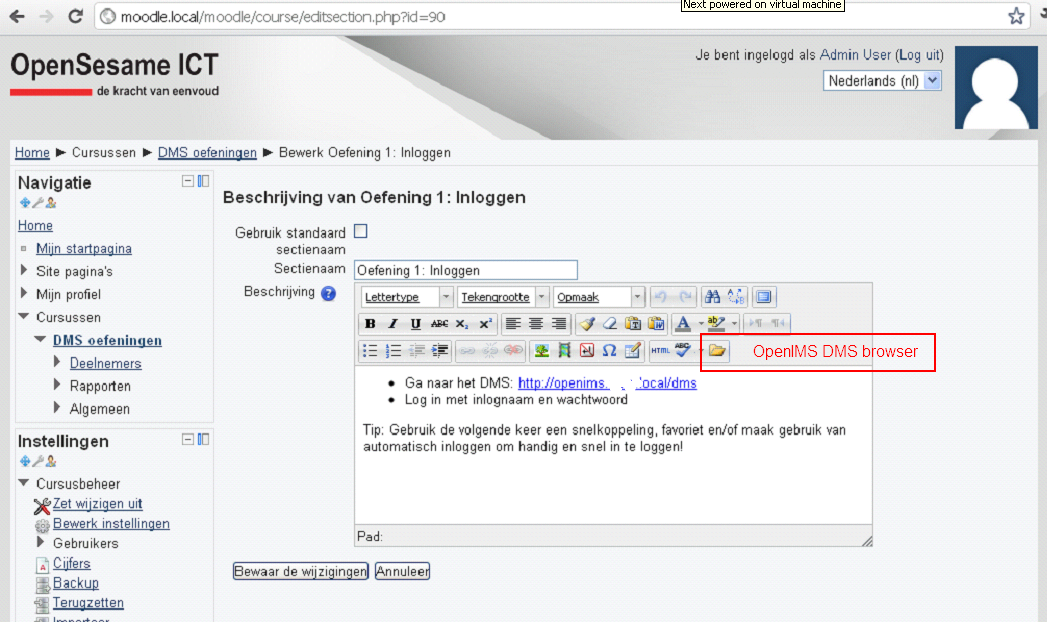
Task: Click the find binoculars icon
Action: 713,297
